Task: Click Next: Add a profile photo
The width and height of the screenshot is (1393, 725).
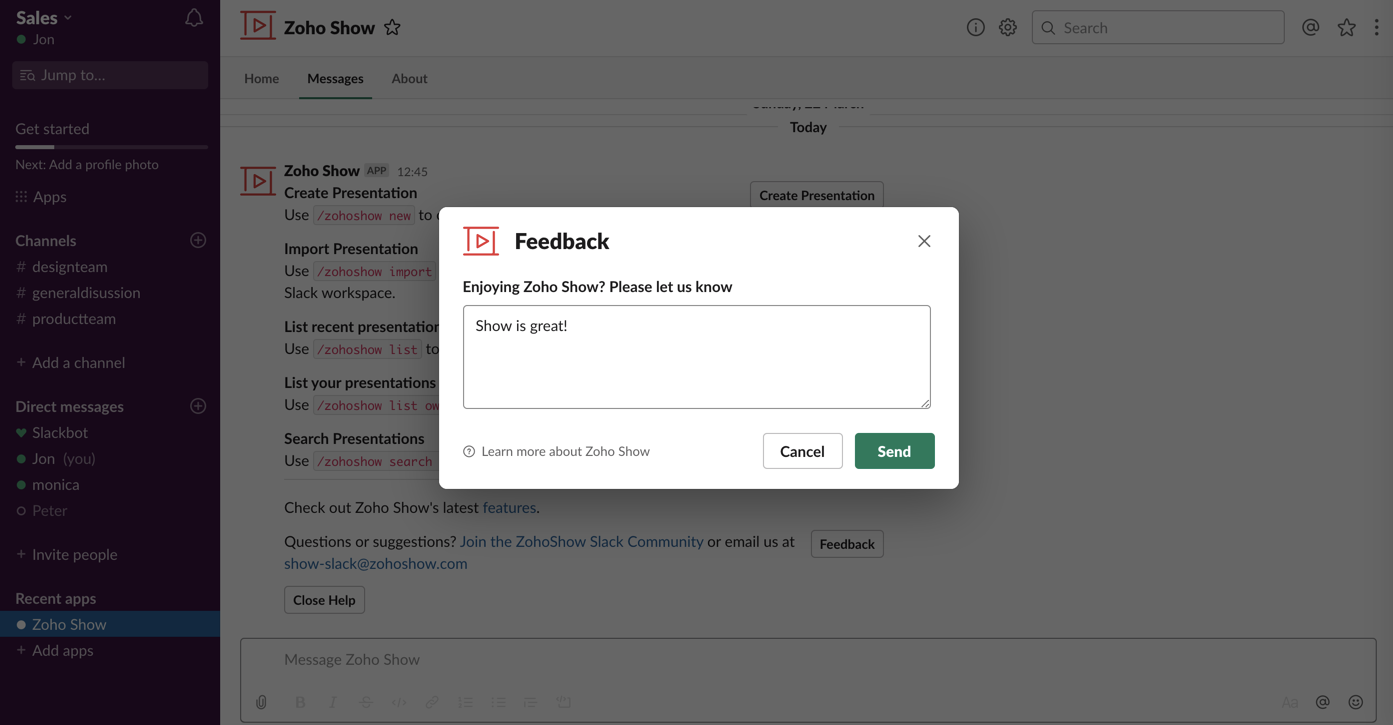Action: click(87, 165)
